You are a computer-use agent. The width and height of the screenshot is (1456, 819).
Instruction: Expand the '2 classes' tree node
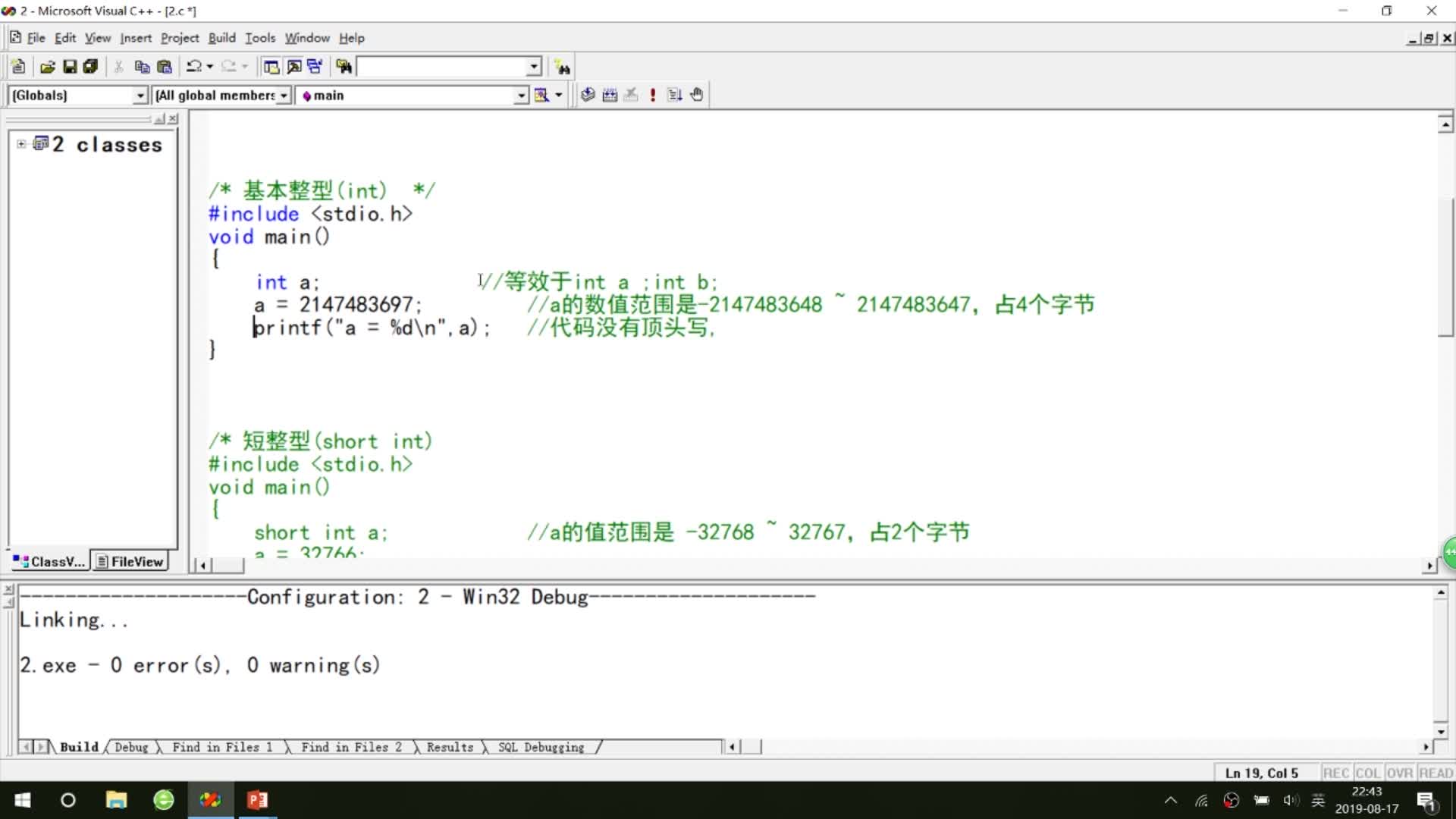click(21, 144)
